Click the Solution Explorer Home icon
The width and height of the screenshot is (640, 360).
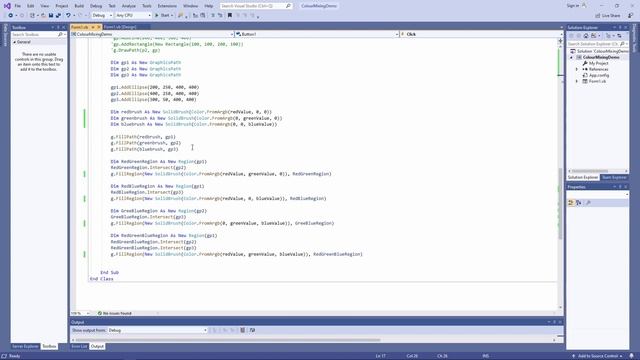click(x=586, y=36)
